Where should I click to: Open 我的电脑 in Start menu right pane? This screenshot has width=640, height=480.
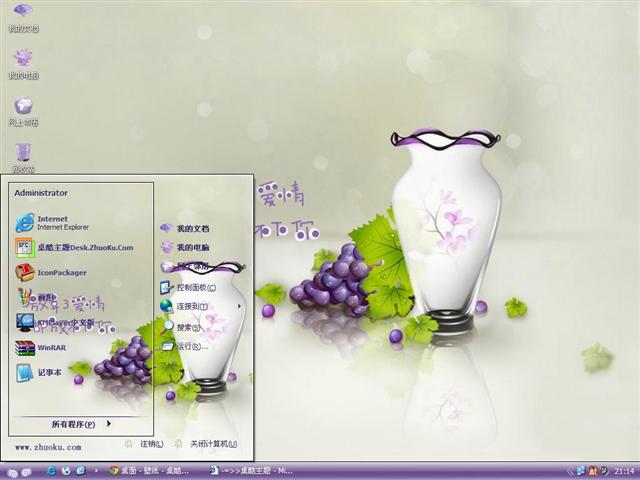coord(184,247)
